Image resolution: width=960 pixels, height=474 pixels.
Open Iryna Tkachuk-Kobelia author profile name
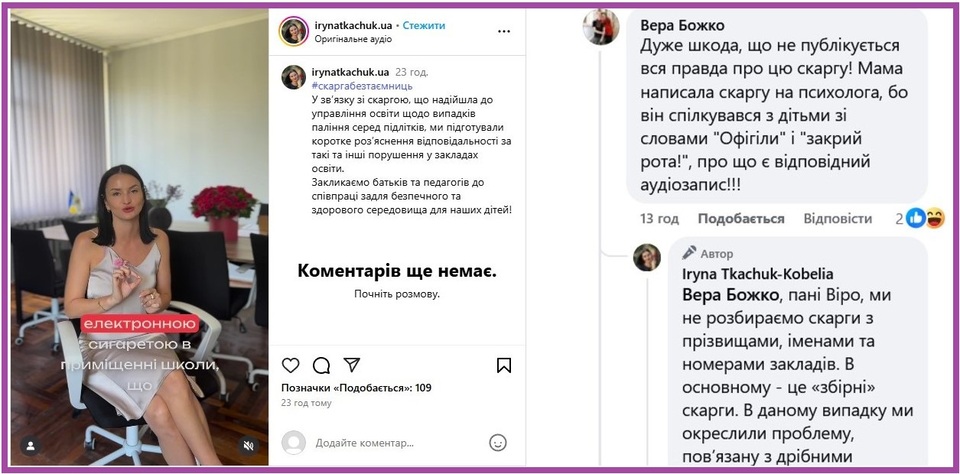point(757,275)
